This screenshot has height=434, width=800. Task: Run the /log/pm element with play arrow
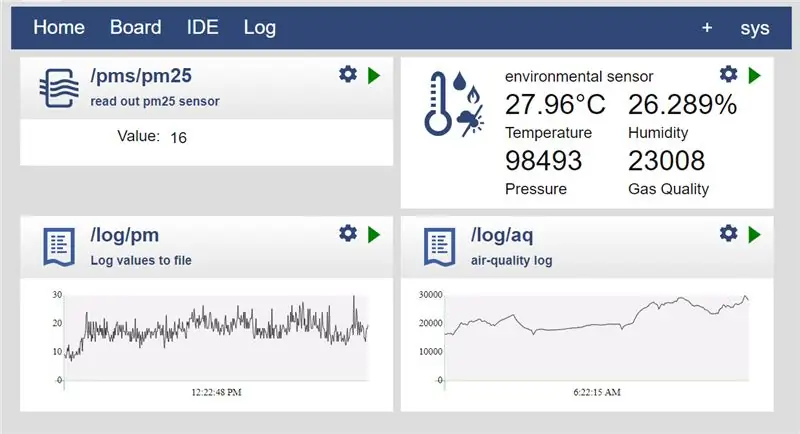click(x=374, y=235)
